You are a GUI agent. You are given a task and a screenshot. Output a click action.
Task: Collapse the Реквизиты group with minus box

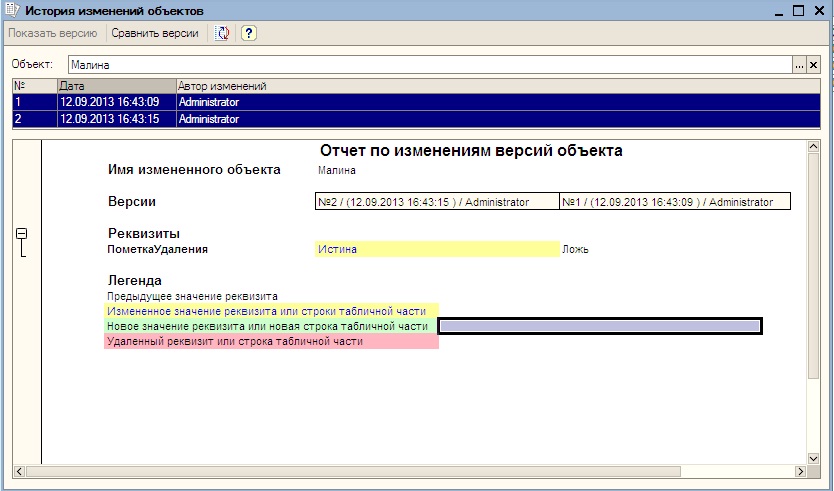(x=22, y=233)
